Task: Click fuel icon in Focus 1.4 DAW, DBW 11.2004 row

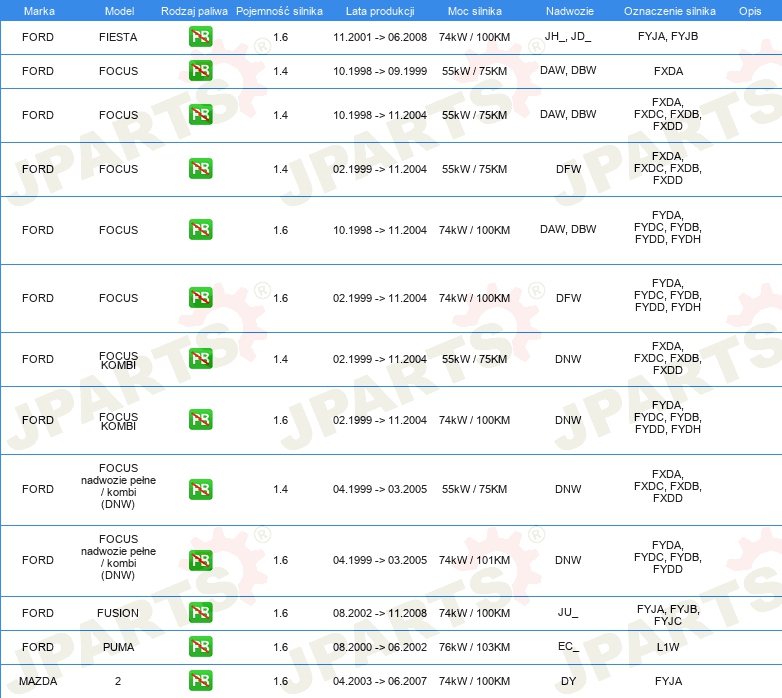Action: (x=200, y=115)
